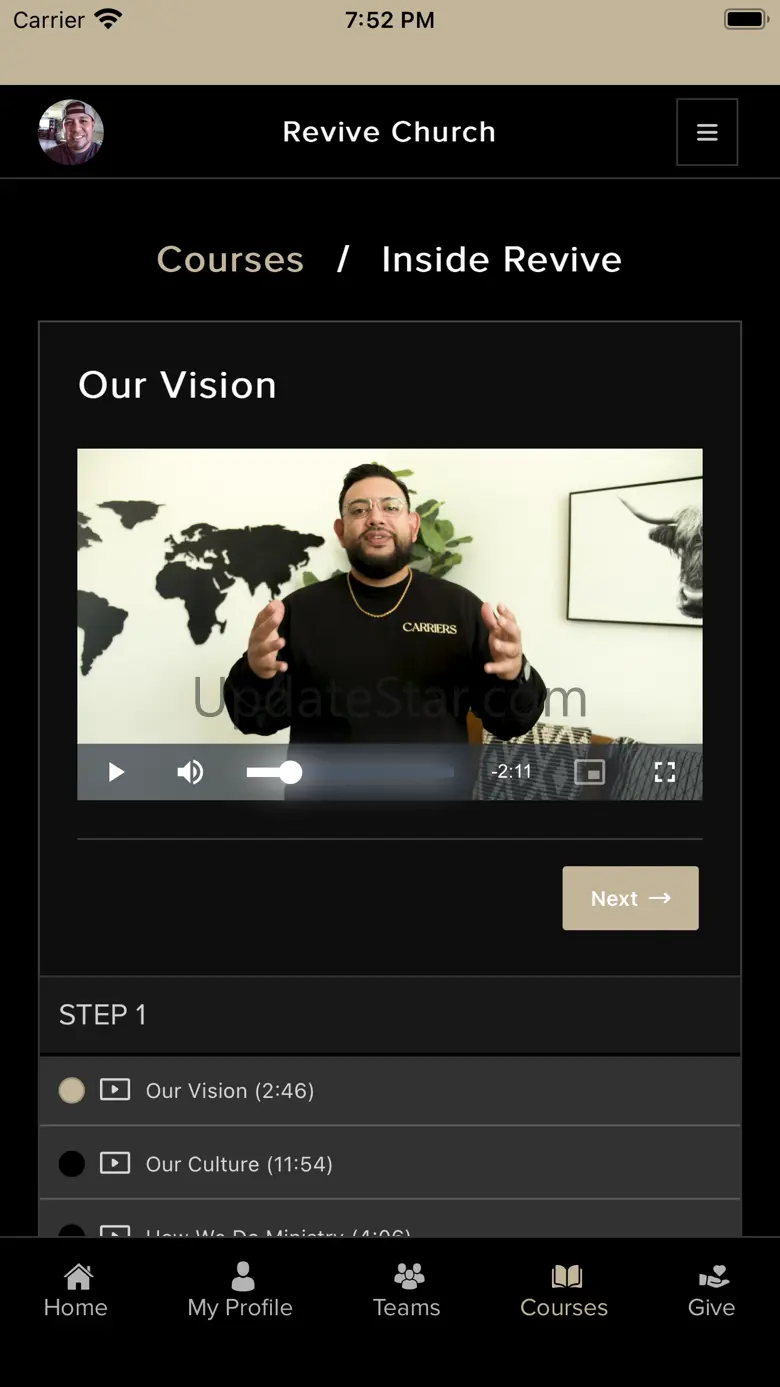Tap the user profile avatar photo
This screenshot has width=780, height=1387.
(x=71, y=132)
